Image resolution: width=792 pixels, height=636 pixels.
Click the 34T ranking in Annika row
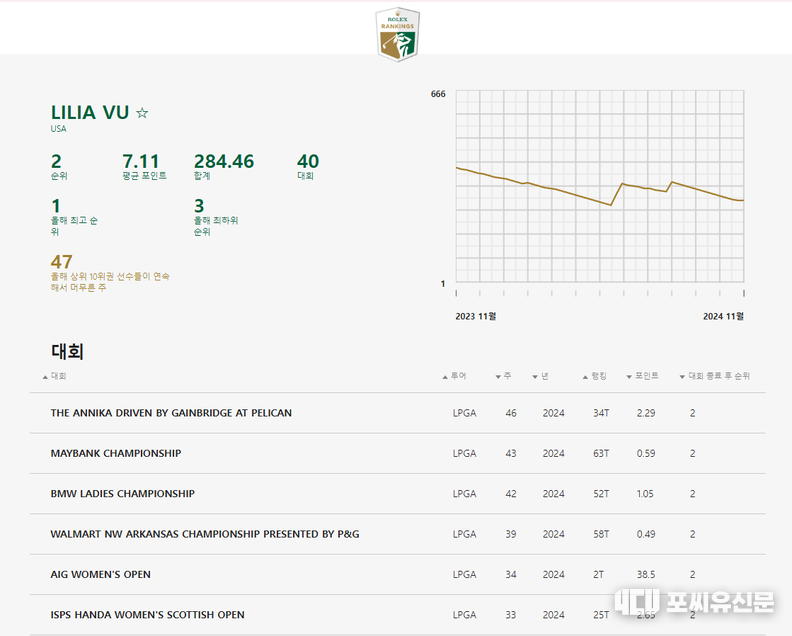[x=601, y=413]
